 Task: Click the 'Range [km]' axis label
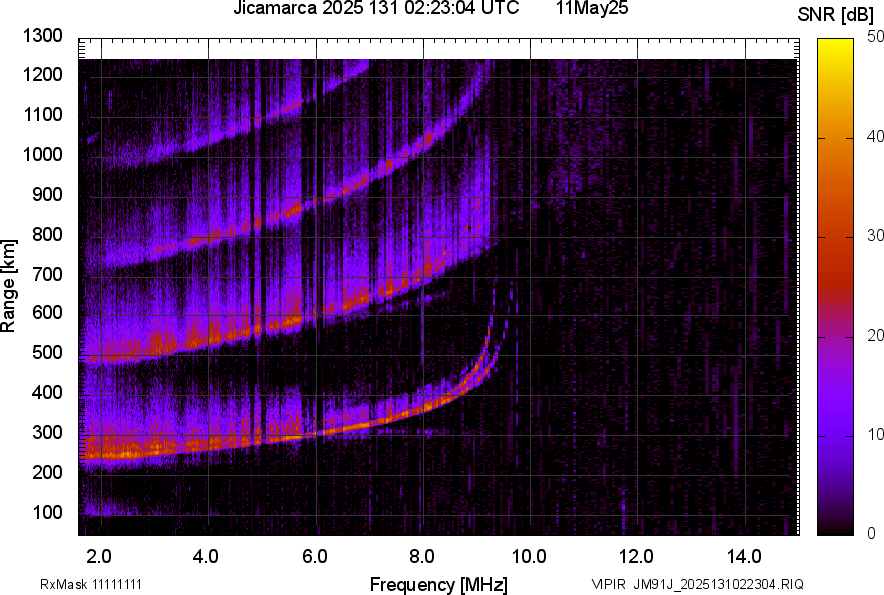8,286
